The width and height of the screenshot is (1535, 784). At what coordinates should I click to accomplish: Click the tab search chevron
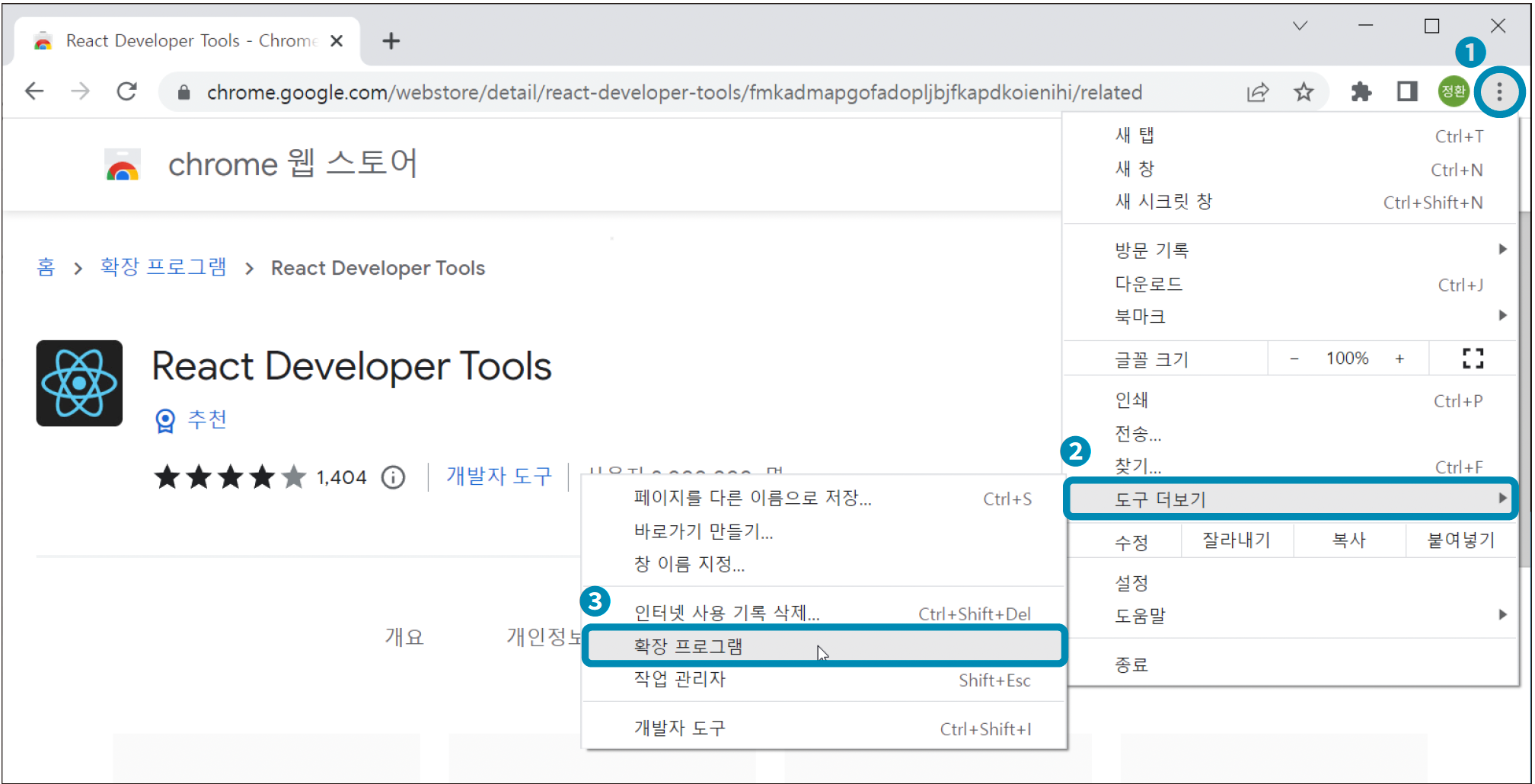point(1300,26)
